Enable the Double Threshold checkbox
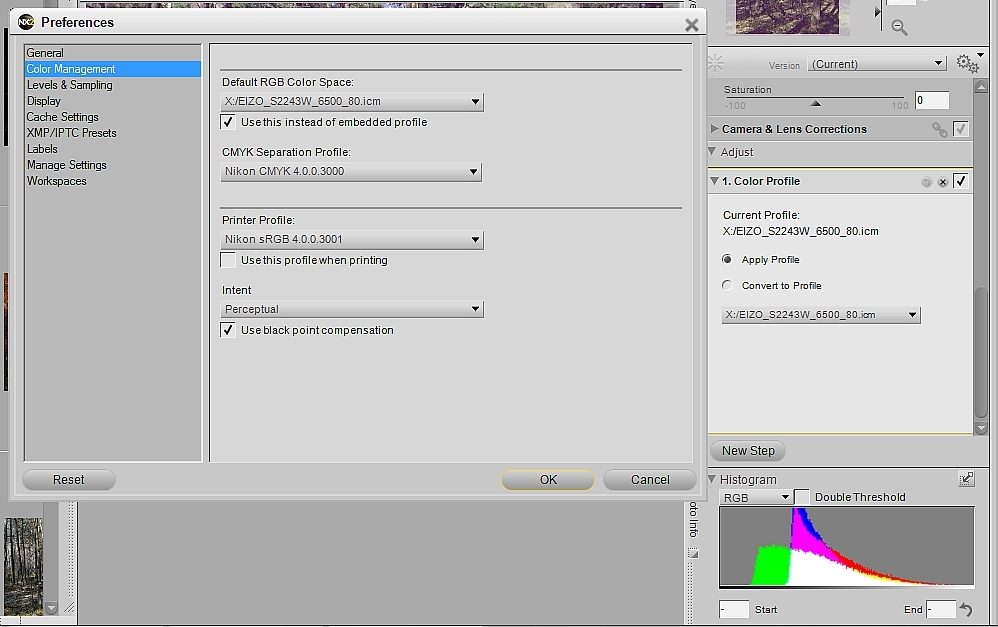 click(x=802, y=497)
